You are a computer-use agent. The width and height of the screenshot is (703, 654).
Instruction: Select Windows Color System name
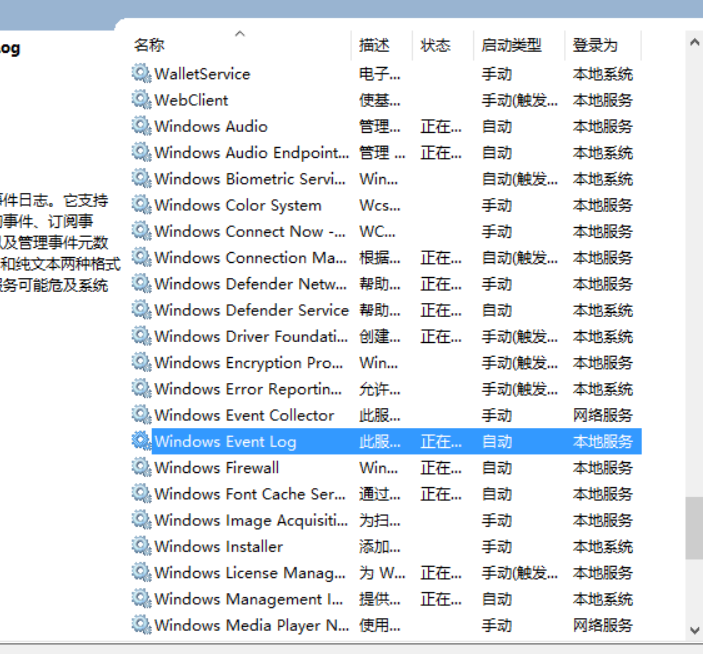pyautogui.click(x=238, y=205)
